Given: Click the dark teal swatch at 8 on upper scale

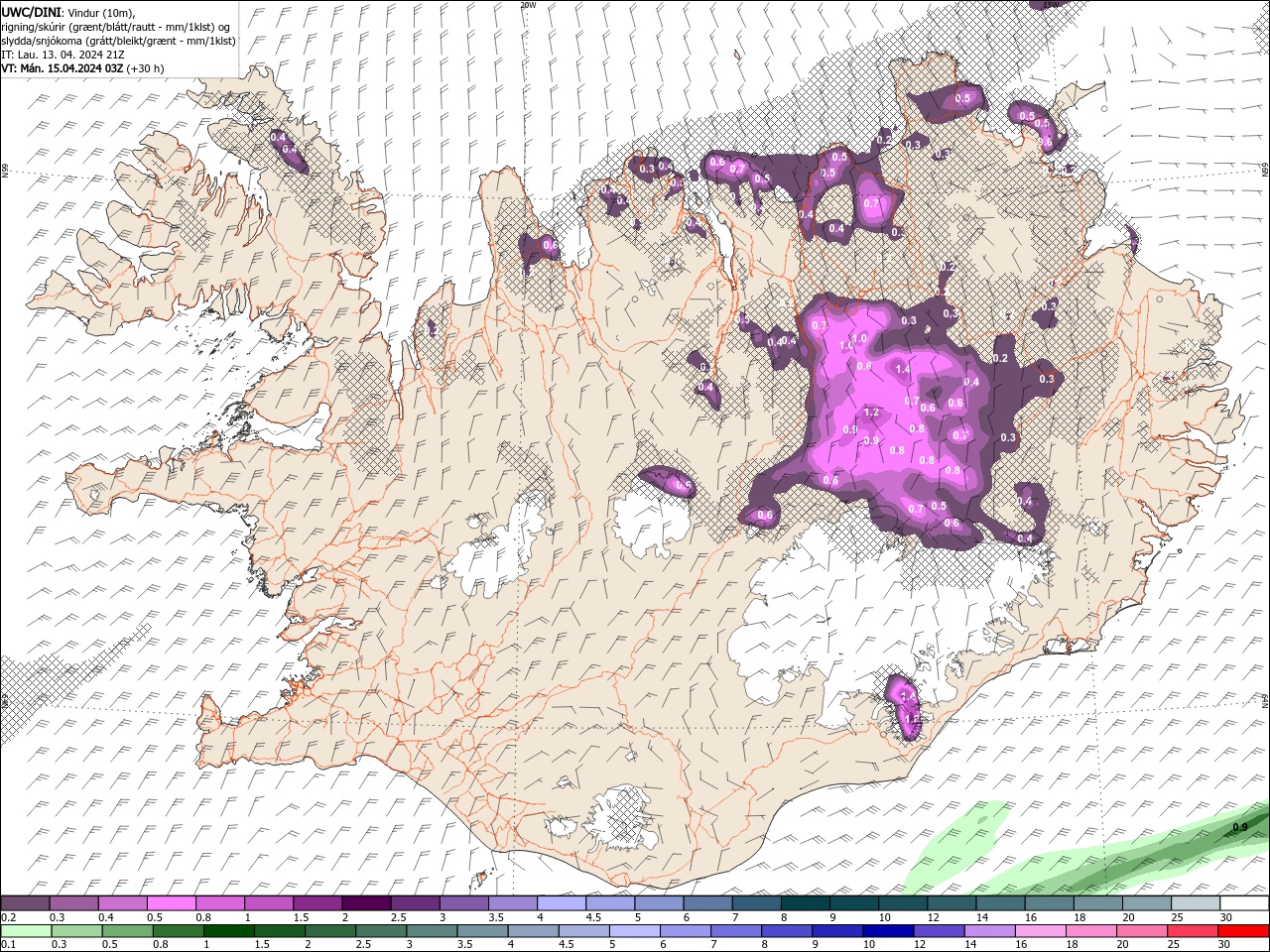Looking at the screenshot, I should pos(806,903).
